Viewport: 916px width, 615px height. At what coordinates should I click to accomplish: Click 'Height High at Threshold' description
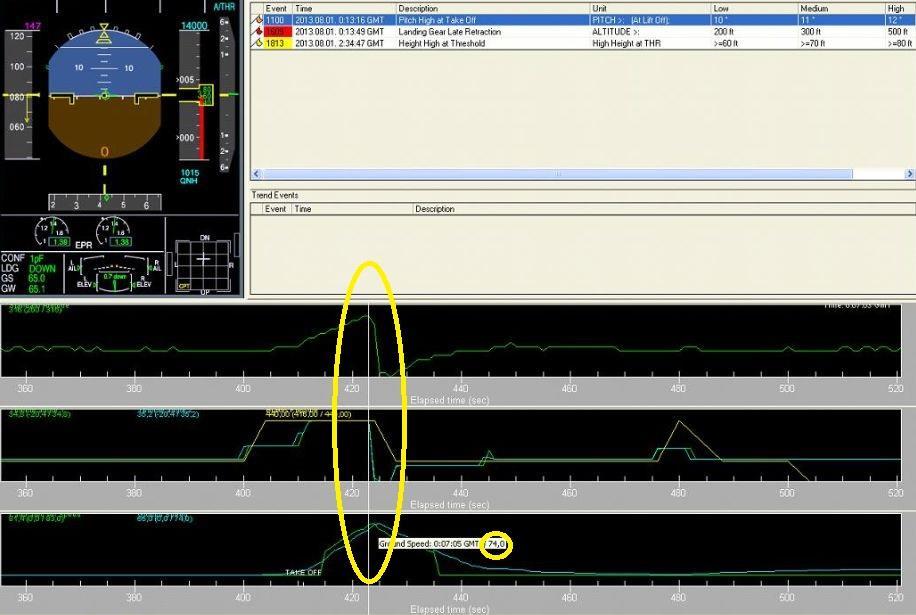pos(441,43)
